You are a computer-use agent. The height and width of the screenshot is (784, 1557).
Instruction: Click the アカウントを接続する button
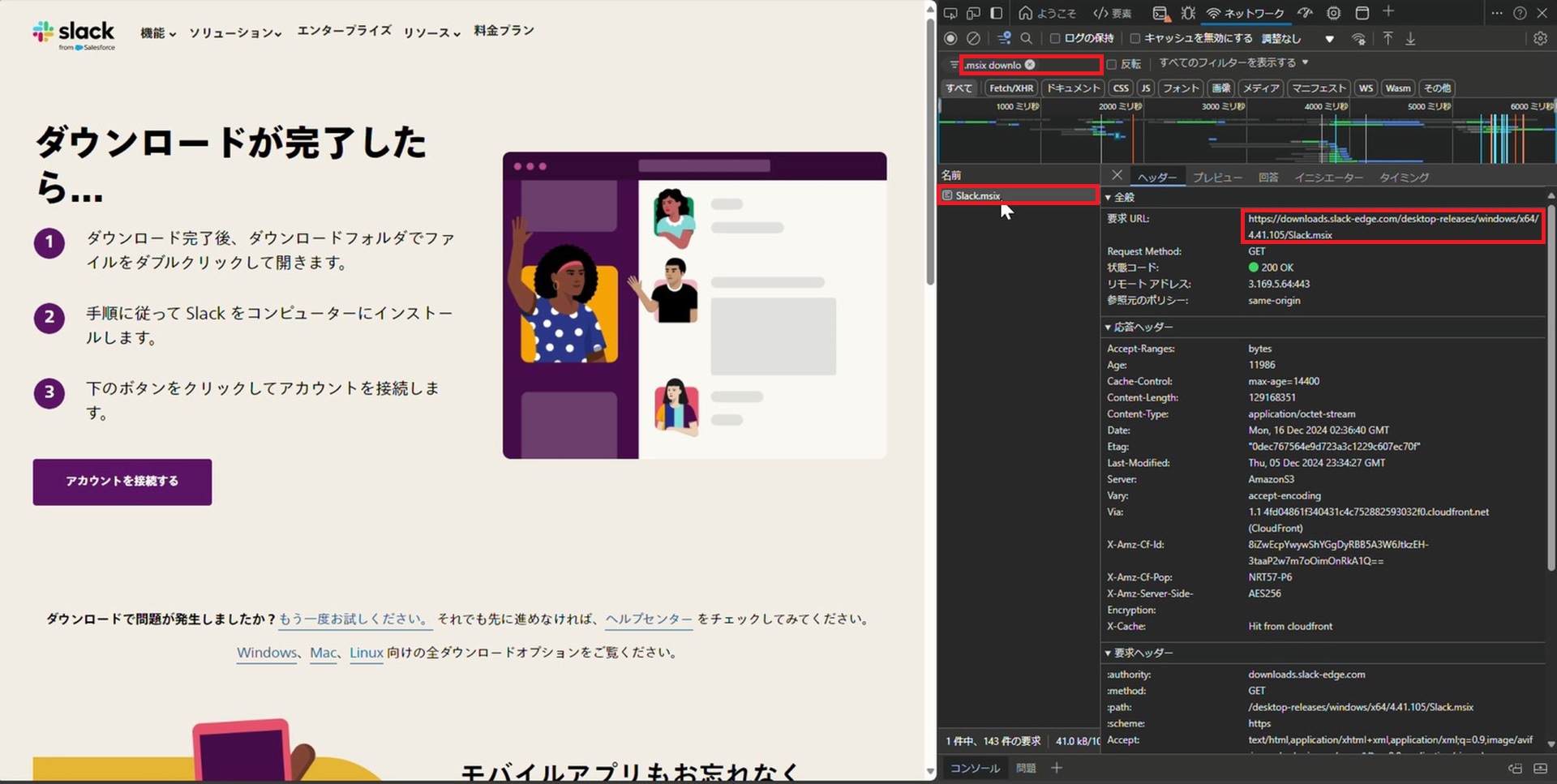(x=122, y=482)
